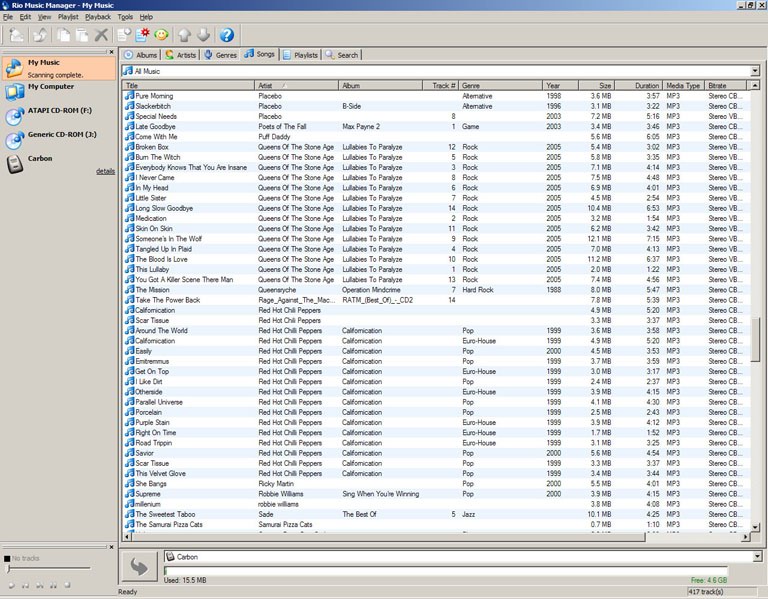Viewport: 768px width, 599px height.
Task: Select Generic CD-ROM (J:) drive
Action: (x=59, y=140)
